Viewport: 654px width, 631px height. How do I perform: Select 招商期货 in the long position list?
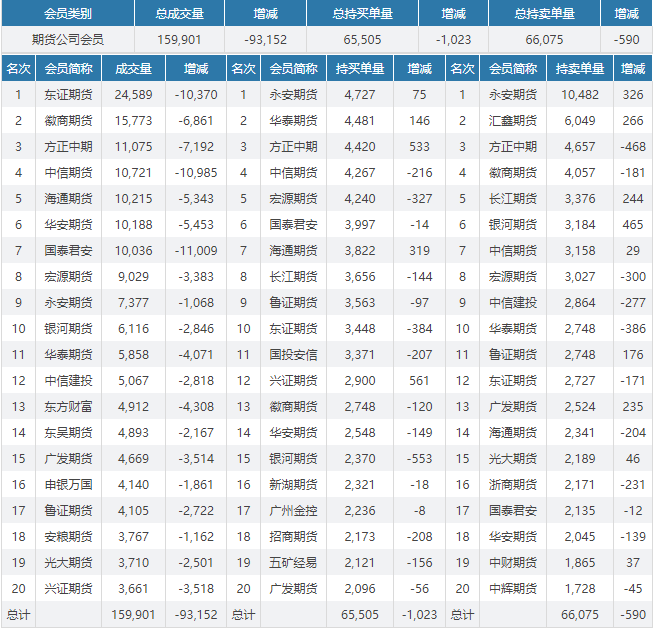point(293,537)
